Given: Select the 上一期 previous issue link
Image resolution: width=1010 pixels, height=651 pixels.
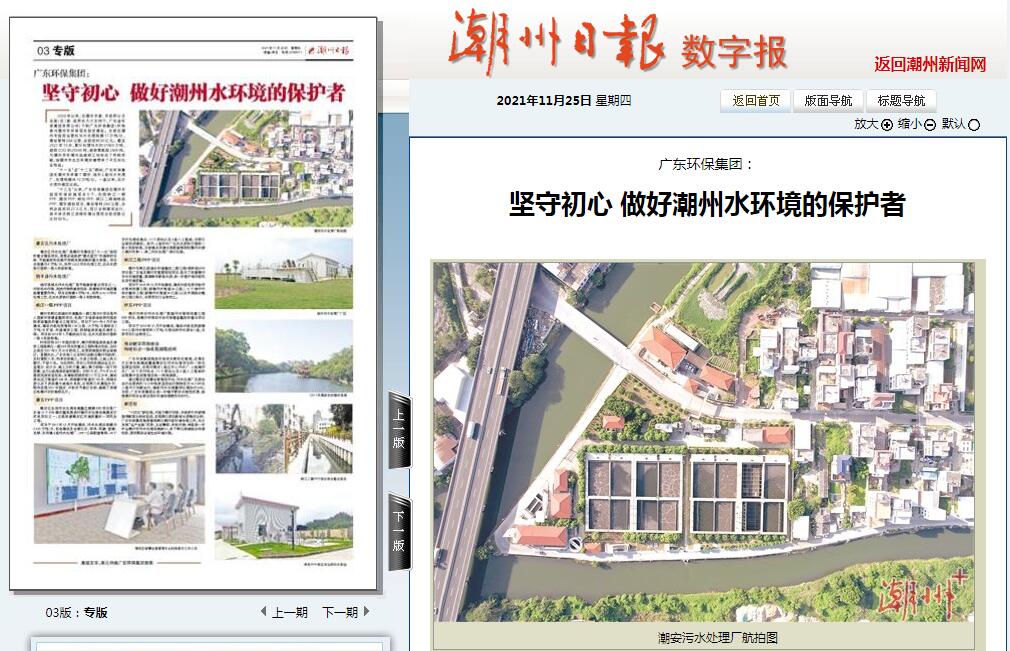Looking at the screenshot, I should click(x=289, y=612).
